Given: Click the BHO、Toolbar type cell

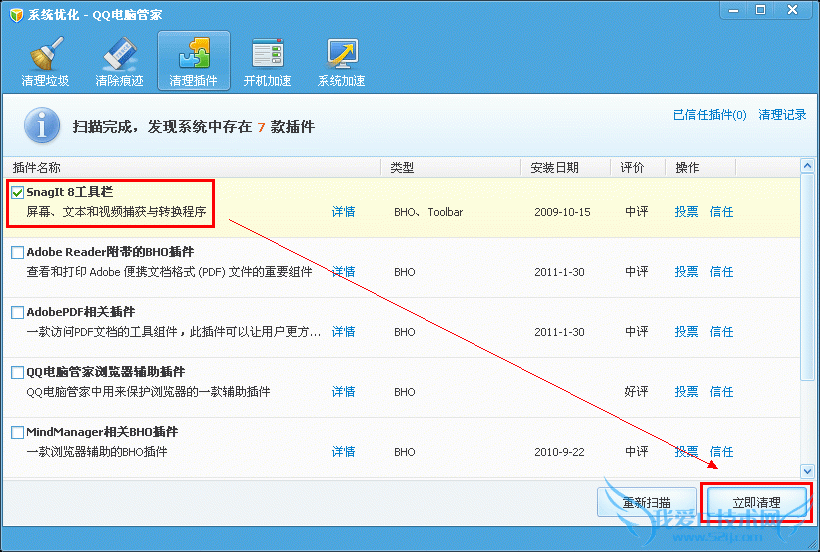Looking at the screenshot, I should click(429, 212).
